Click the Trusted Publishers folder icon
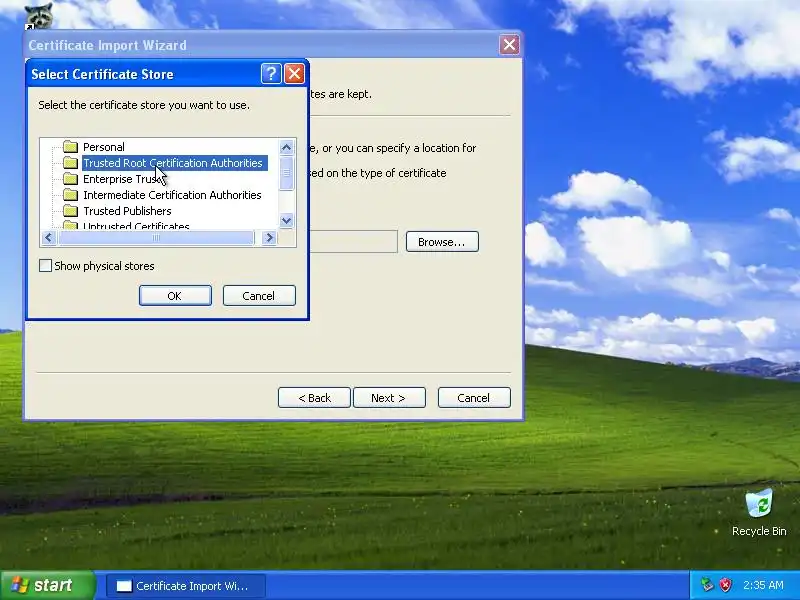This screenshot has width=800, height=600. point(70,211)
